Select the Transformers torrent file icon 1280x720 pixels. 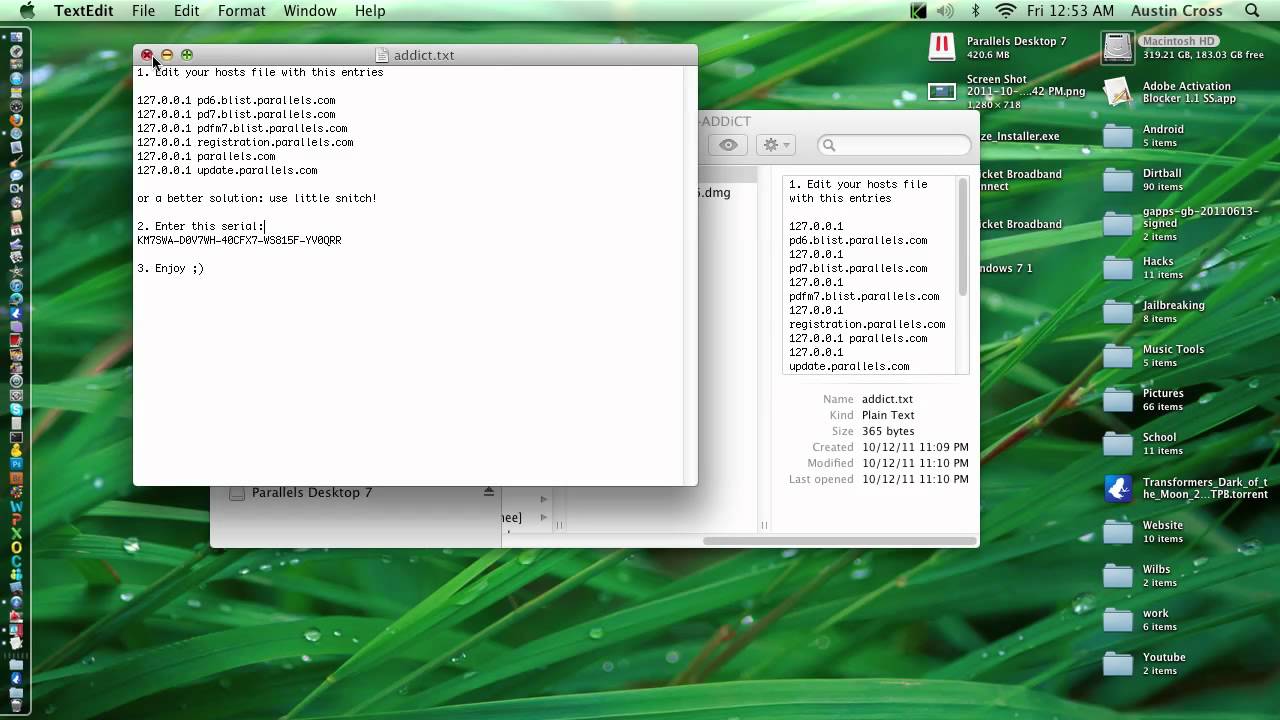pos(1118,488)
